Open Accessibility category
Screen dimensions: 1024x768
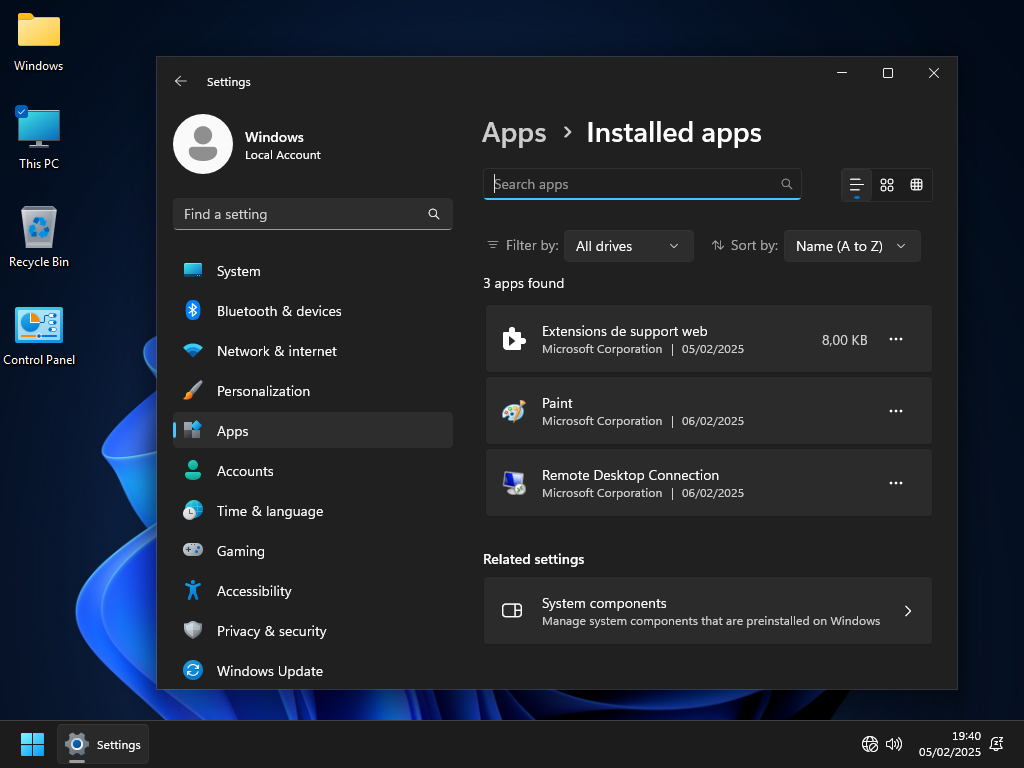313,591
